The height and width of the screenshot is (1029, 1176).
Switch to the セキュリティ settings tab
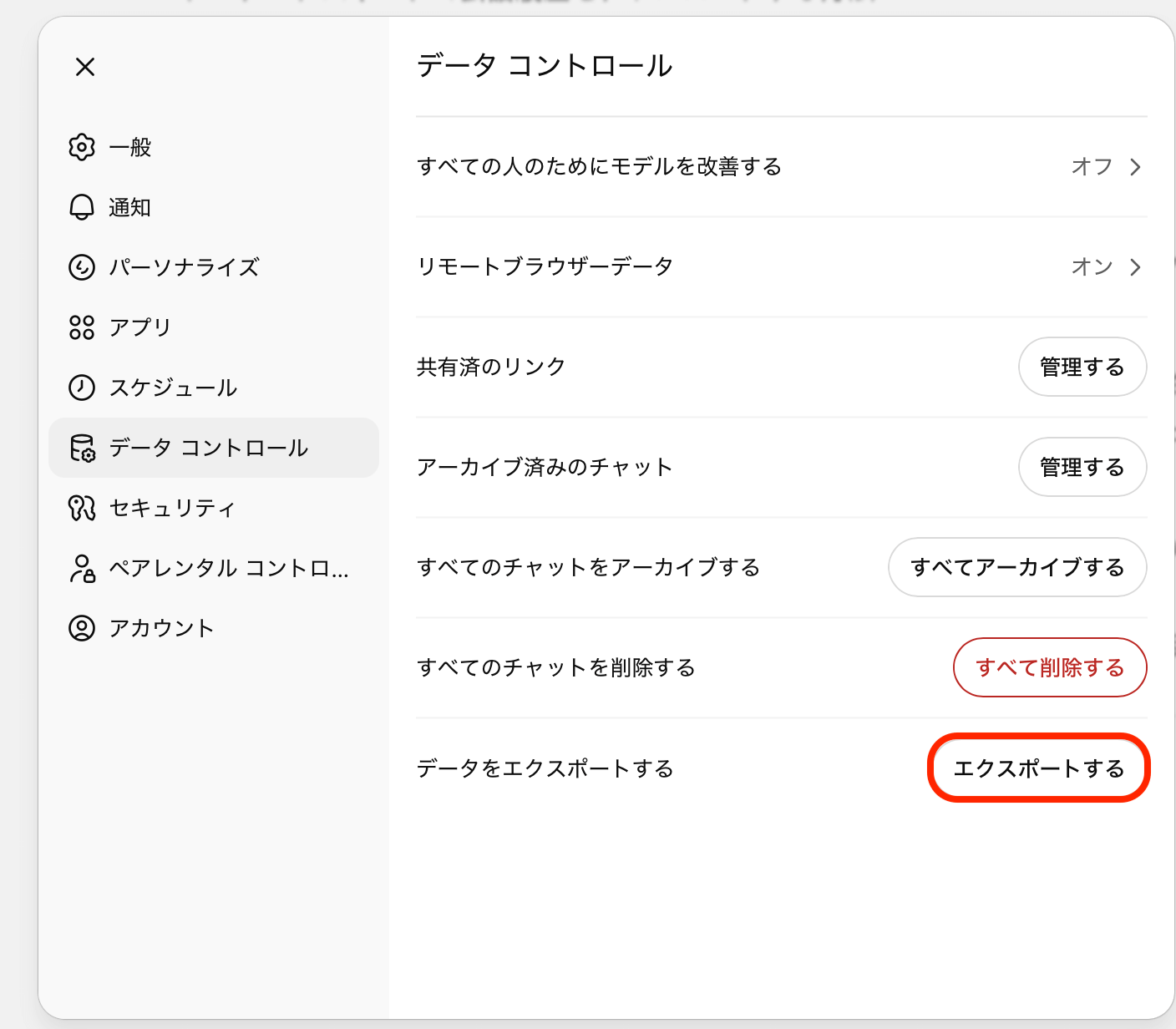(x=172, y=508)
